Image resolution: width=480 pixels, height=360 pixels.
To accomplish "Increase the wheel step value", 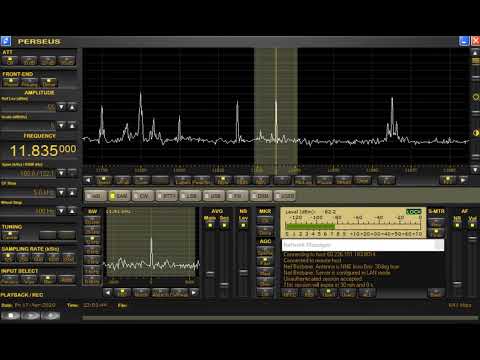I will tap(72, 211).
